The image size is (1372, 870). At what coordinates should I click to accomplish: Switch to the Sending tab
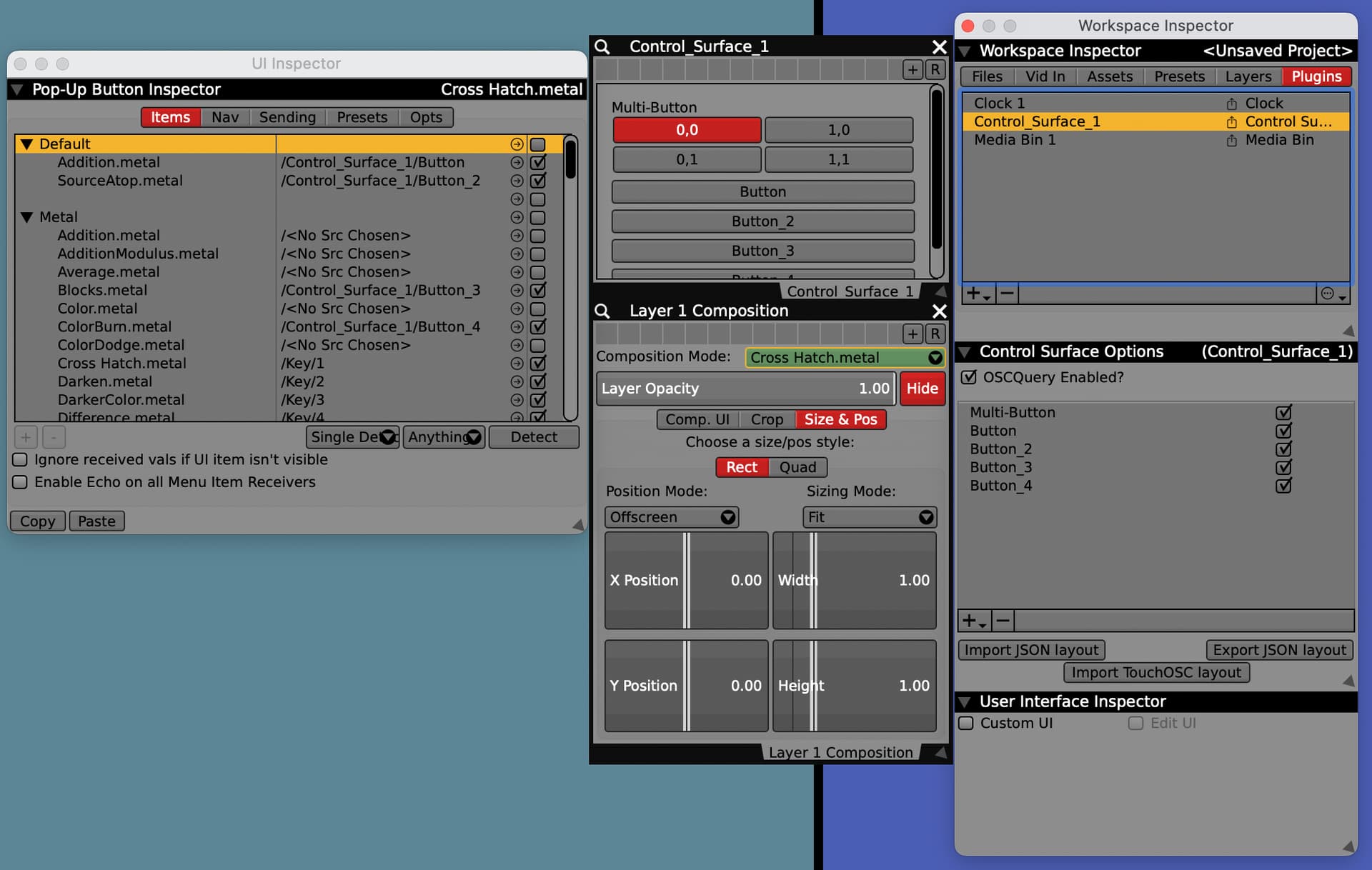[x=287, y=117]
